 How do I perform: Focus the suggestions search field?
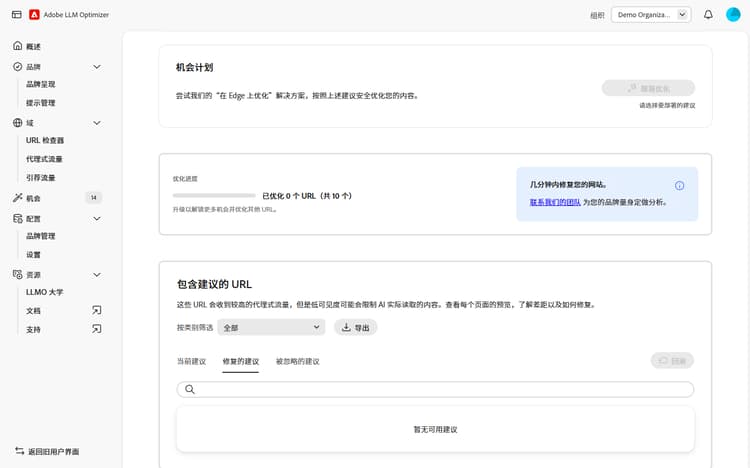(x=435, y=389)
